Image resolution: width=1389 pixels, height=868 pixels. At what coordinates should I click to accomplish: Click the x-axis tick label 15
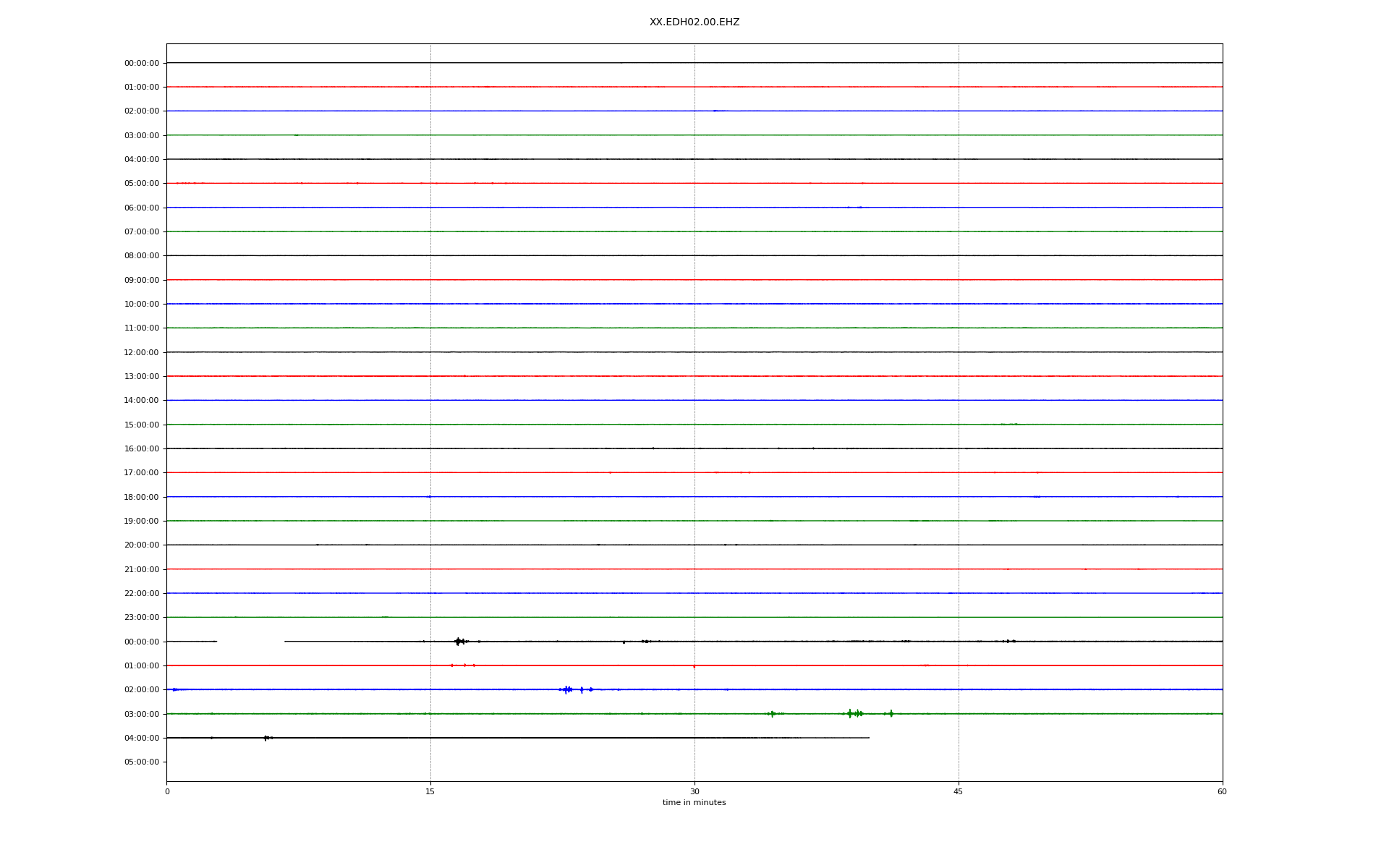pos(430,791)
